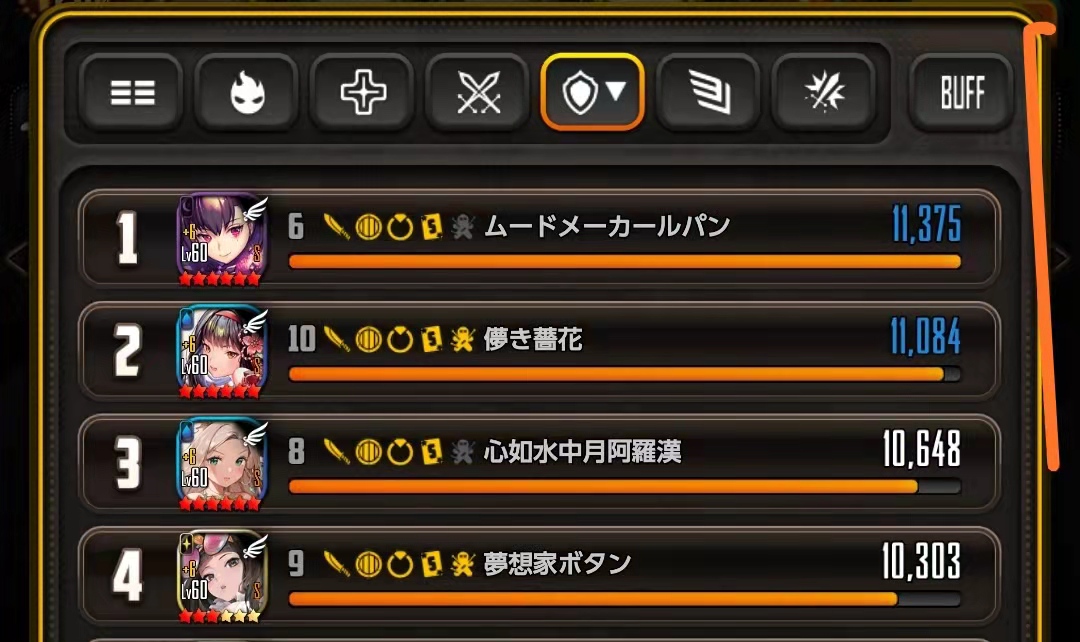The width and height of the screenshot is (1080, 642).
Task: Sort by the flame skull icon
Action: point(247,92)
